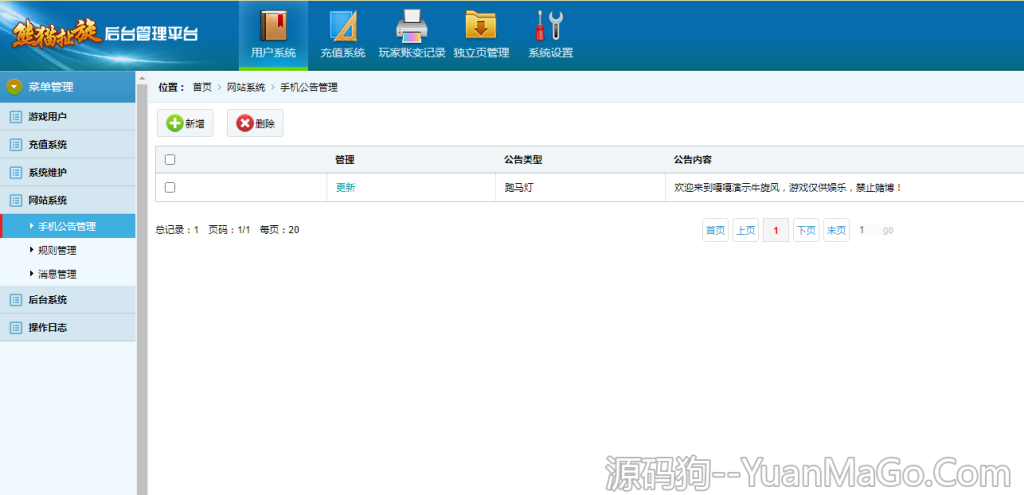Expand 系统维护 sidebar section
The height and width of the screenshot is (495, 1024).
click(68, 172)
